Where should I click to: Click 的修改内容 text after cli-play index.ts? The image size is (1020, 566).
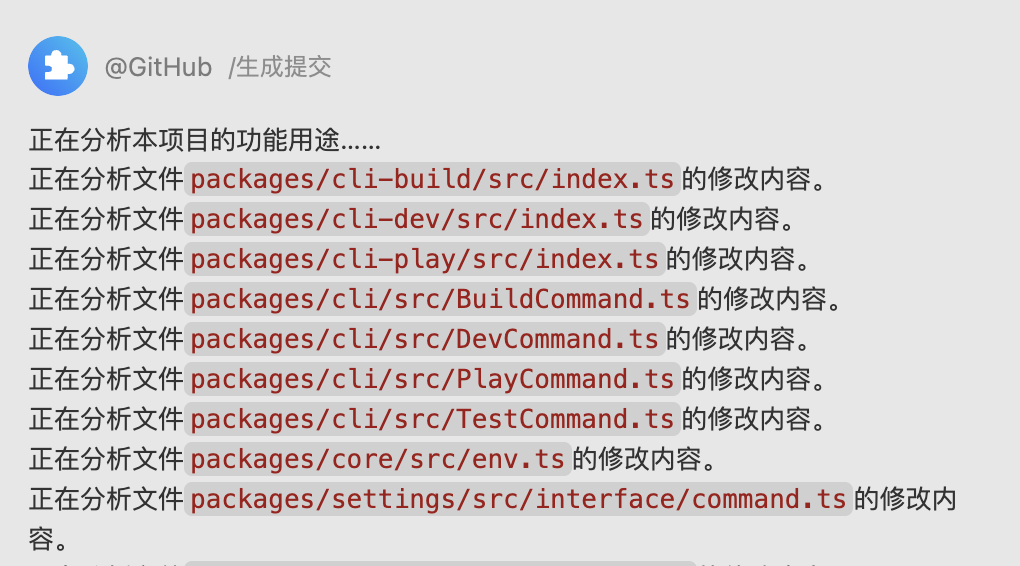click(x=737, y=259)
